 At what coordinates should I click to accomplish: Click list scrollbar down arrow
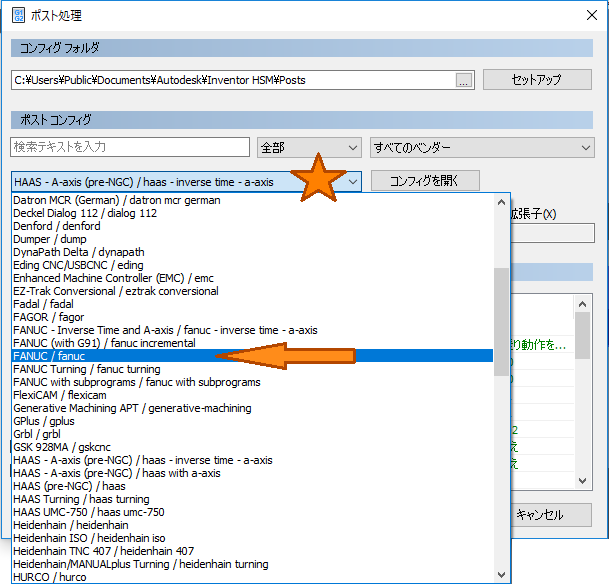pos(501,574)
